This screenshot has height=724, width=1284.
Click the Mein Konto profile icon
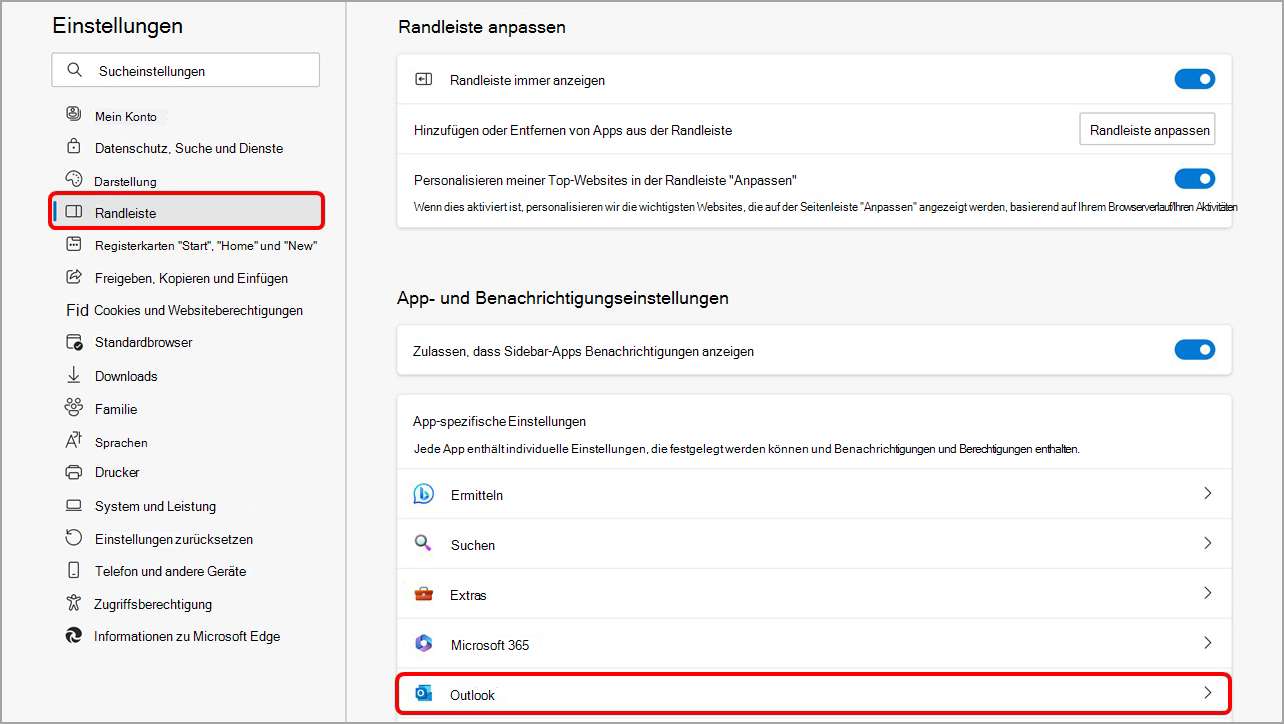(73, 114)
